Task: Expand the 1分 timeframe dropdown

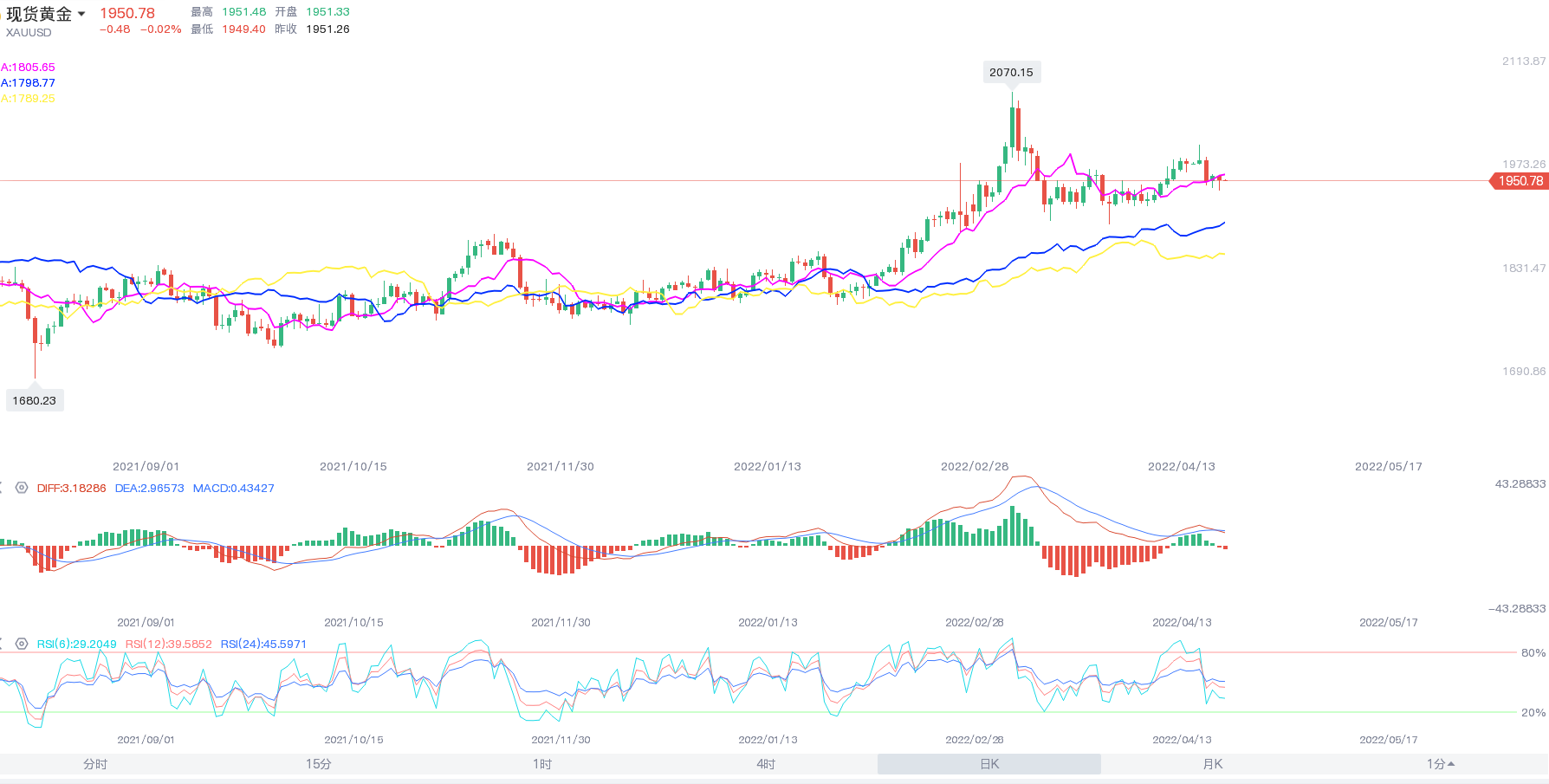Action: point(1441,764)
